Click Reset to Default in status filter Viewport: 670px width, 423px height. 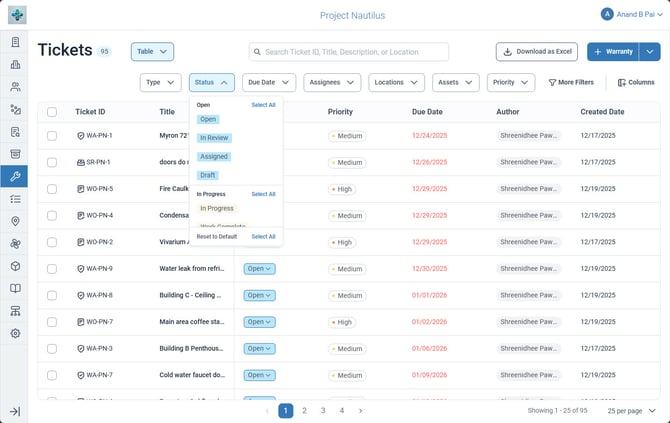tap(217, 236)
